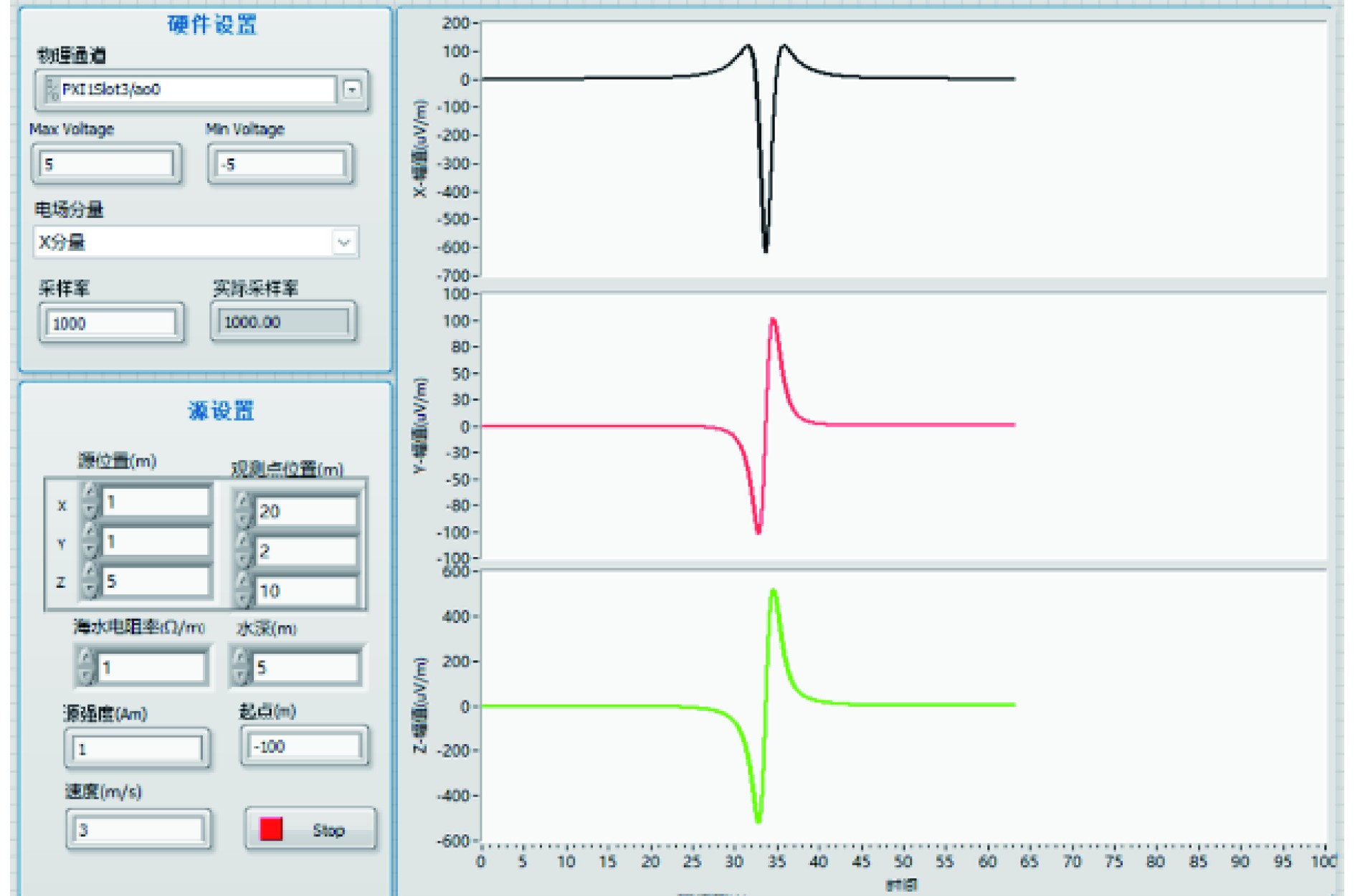Click the Max Voltage input field
The width and height of the screenshot is (1355, 896).
pyautogui.click(x=106, y=164)
